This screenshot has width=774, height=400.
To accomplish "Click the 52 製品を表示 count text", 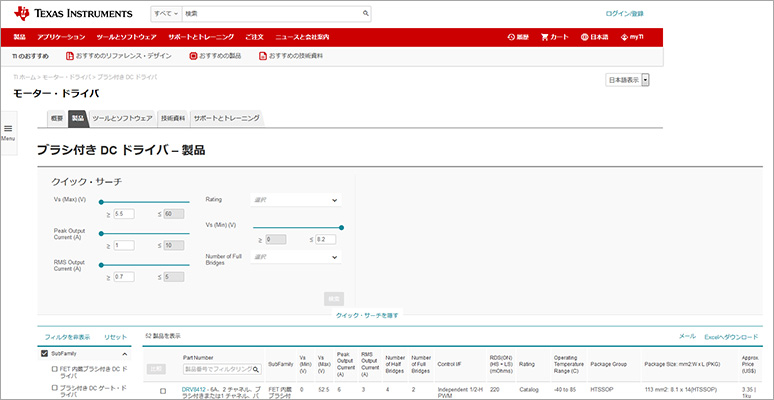I will [x=163, y=336].
